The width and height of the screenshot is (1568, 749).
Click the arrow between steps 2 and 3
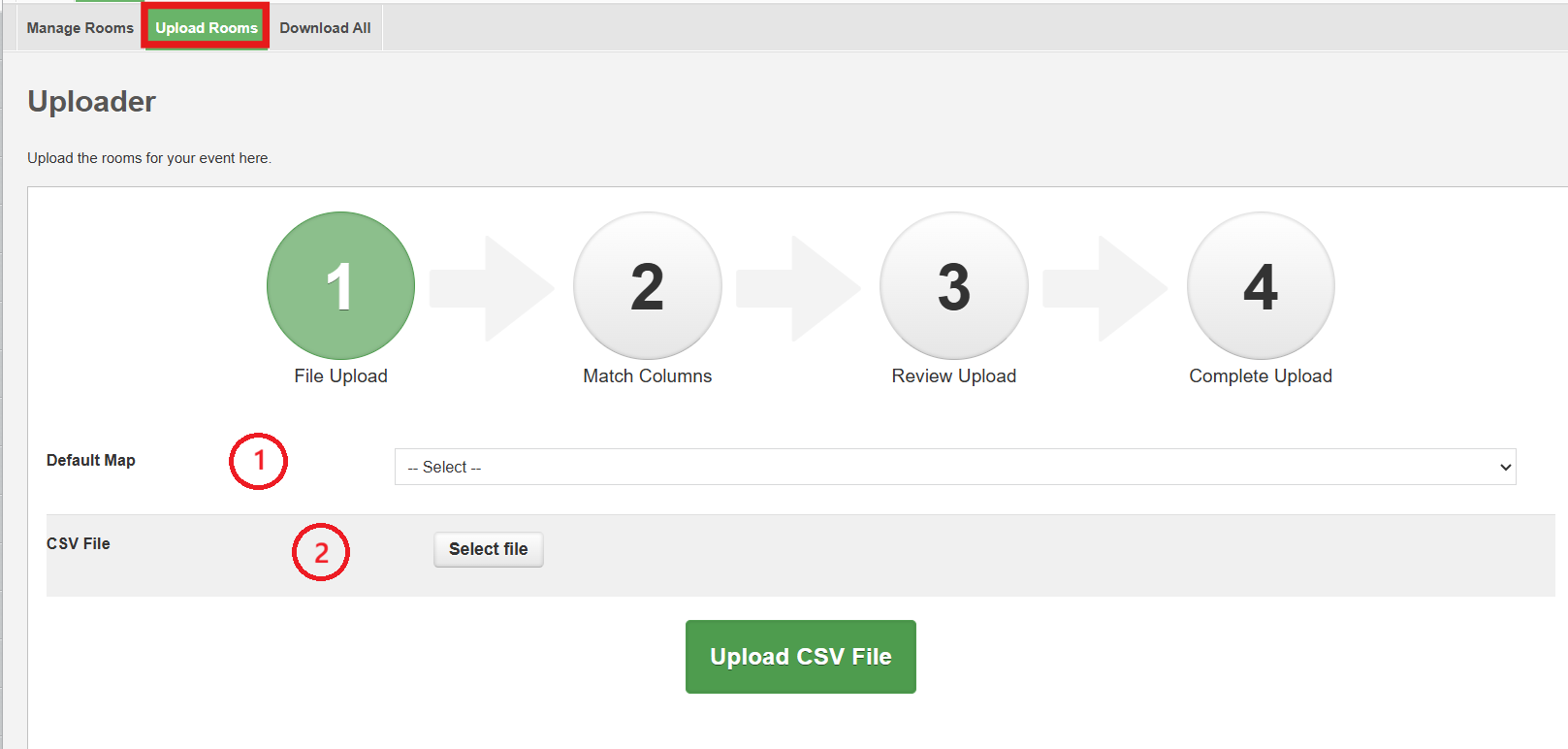[x=799, y=288]
